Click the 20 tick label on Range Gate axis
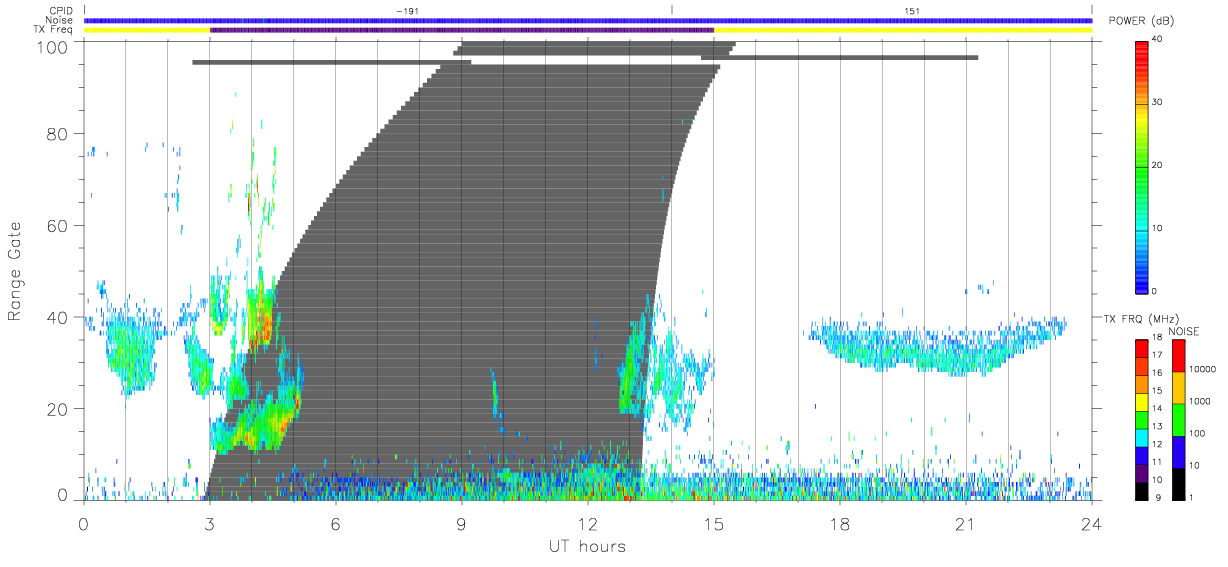The image size is (1228, 567). (57, 409)
